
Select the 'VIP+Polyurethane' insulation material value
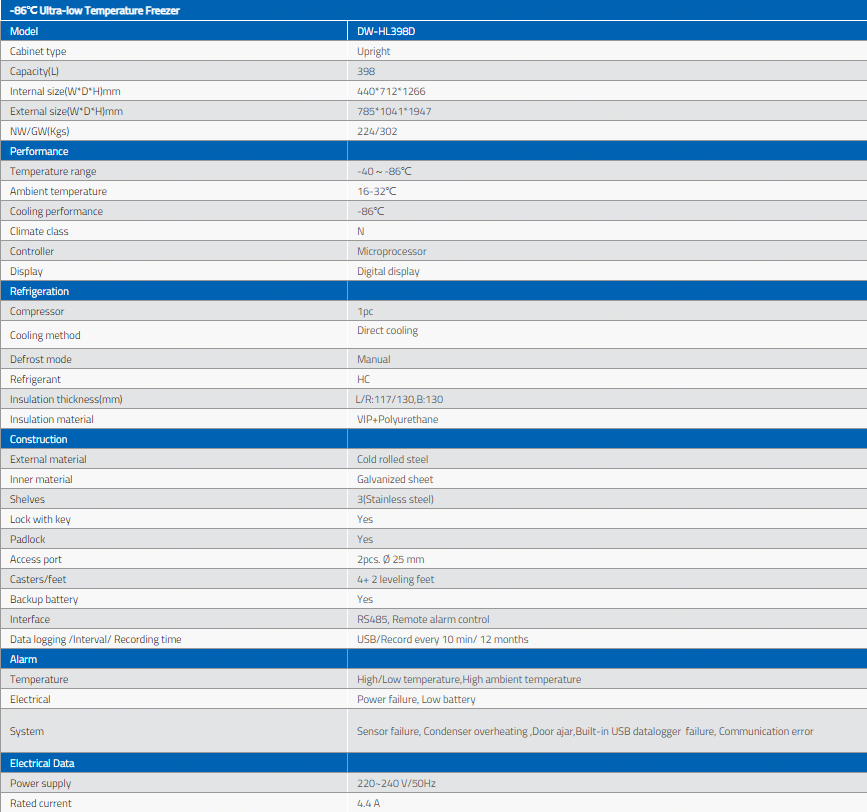[397, 419]
